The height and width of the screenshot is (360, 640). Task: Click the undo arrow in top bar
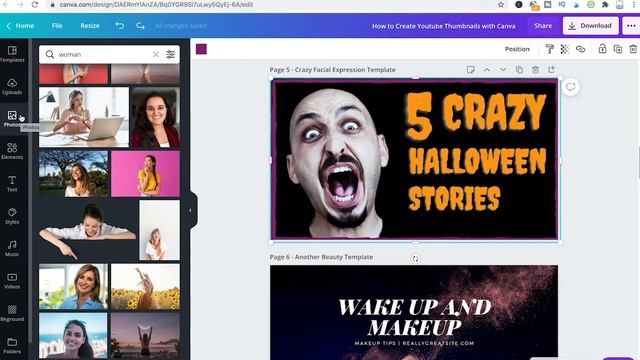(x=120, y=25)
